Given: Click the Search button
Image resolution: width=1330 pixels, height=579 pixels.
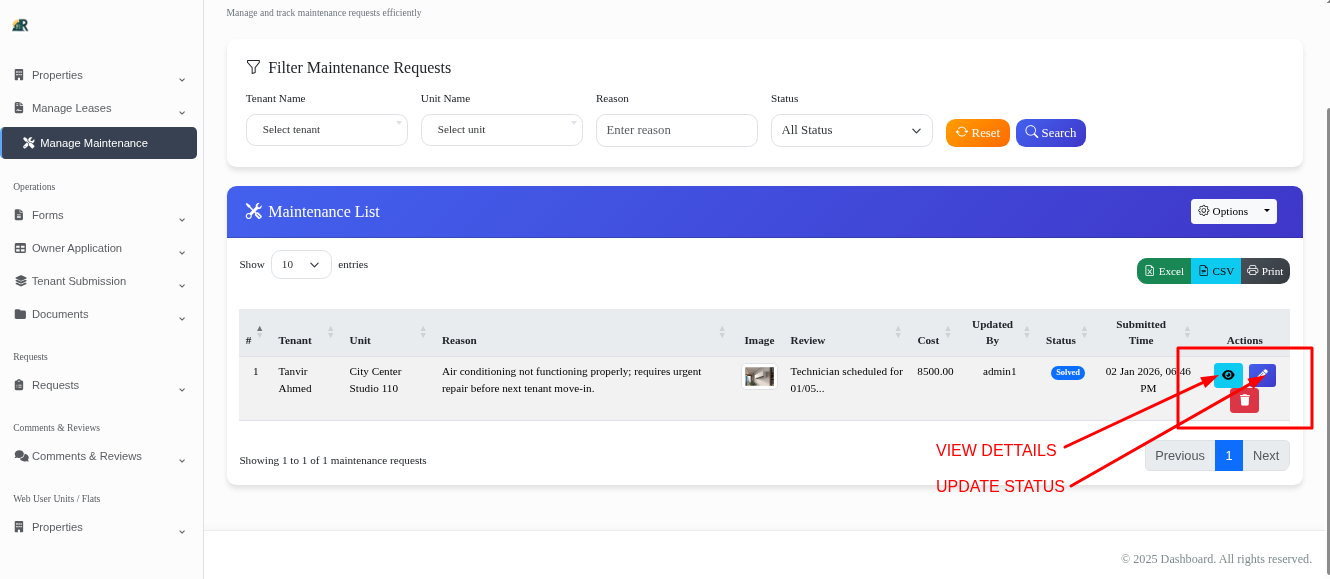Looking at the screenshot, I should pyautogui.click(x=1050, y=132).
